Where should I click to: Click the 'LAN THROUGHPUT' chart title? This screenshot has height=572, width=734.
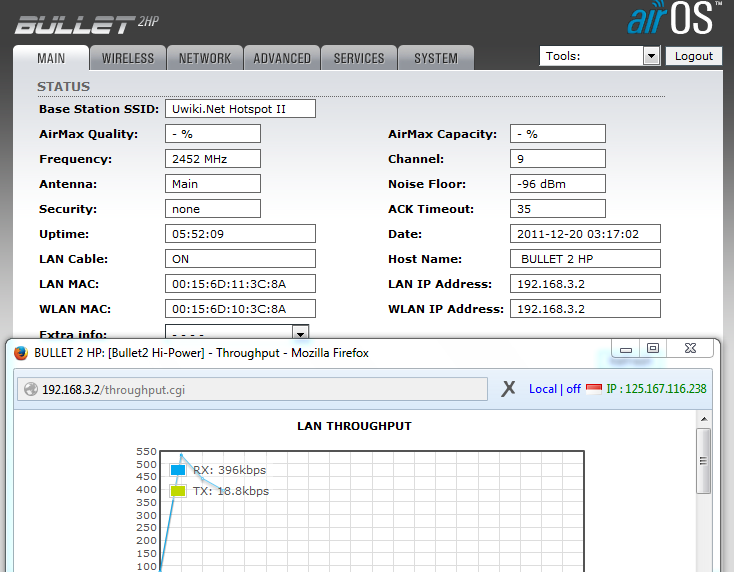tap(354, 426)
